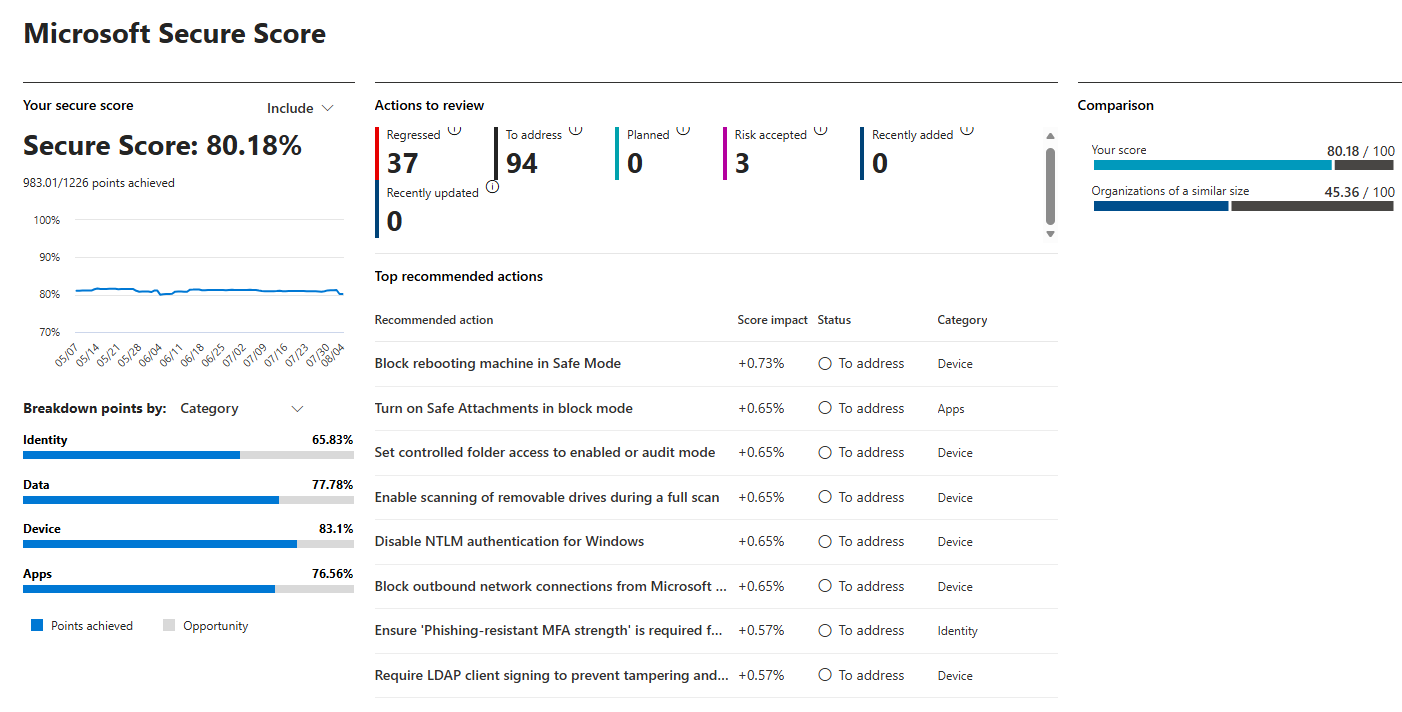The height and width of the screenshot is (712, 1402).
Task: Sort by Score impact column header
Action: (x=773, y=320)
